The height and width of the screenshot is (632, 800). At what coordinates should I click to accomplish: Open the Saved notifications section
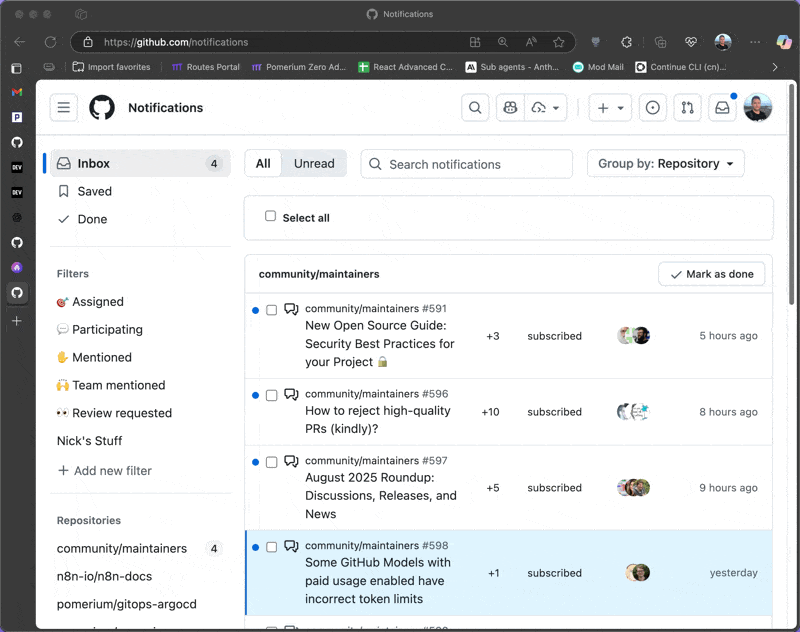94,191
